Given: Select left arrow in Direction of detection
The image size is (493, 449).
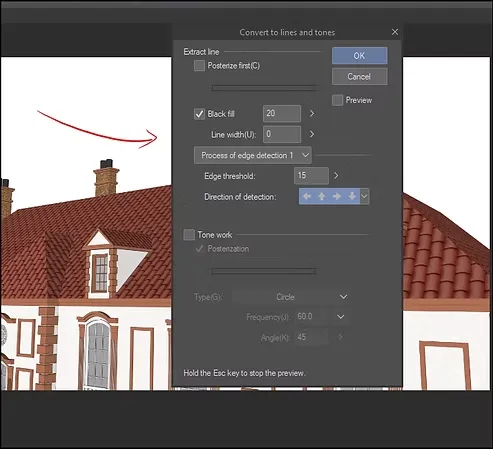Looking at the screenshot, I should [307, 196].
